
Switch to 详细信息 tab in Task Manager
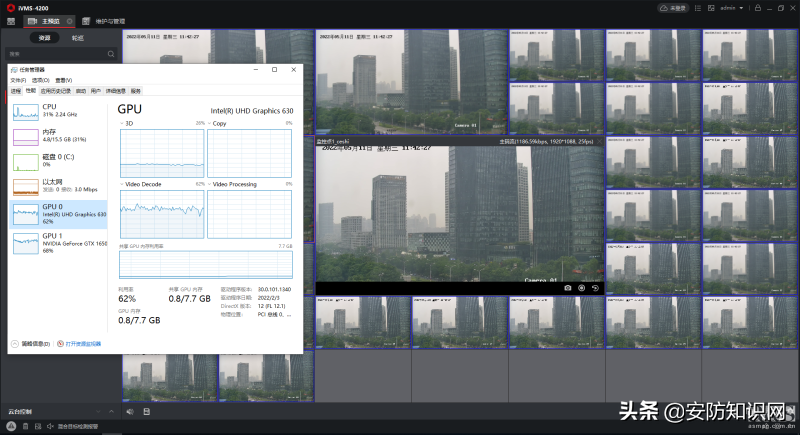[116, 91]
